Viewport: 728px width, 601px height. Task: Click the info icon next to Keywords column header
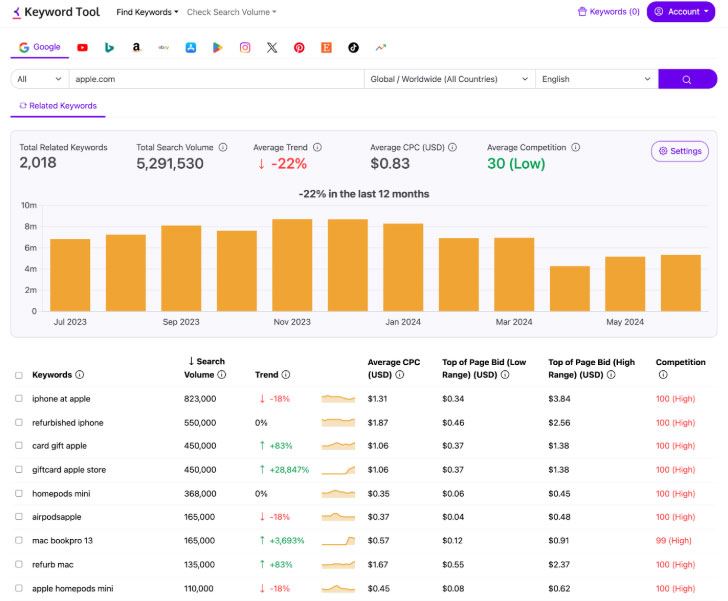point(80,374)
